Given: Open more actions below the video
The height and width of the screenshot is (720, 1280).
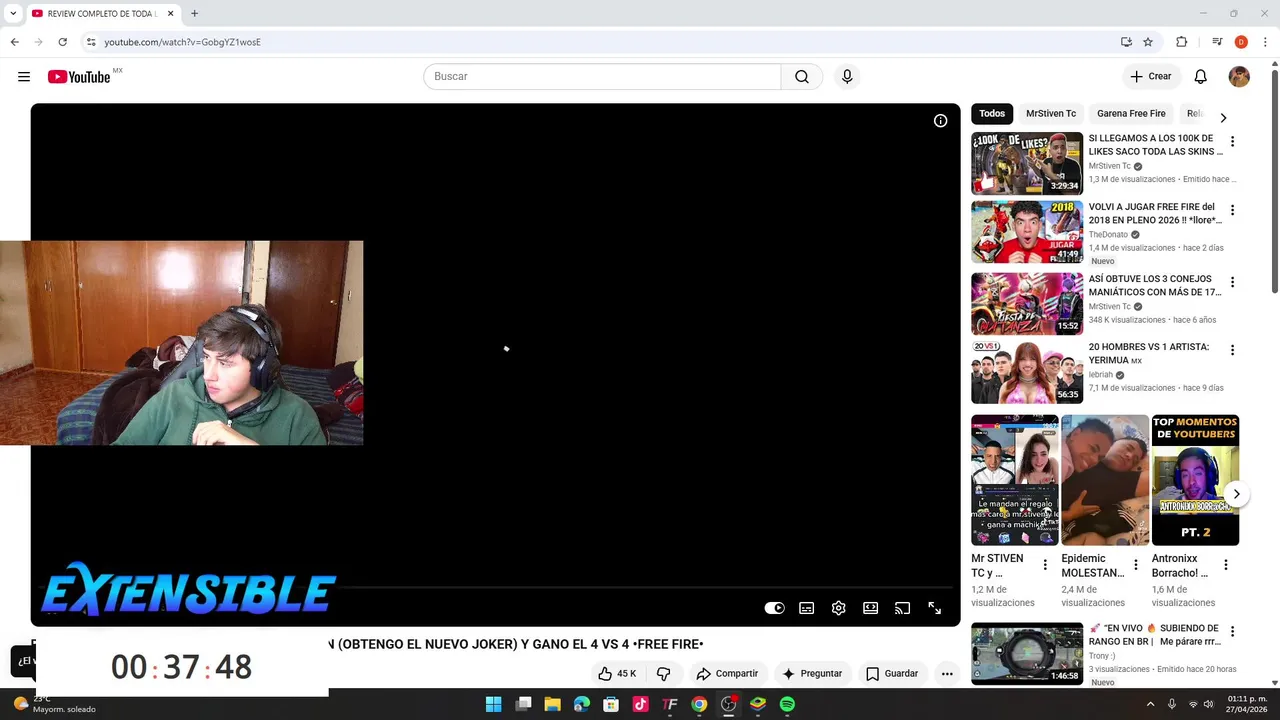Looking at the screenshot, I should pyautogui.click(x=947, y=674).
